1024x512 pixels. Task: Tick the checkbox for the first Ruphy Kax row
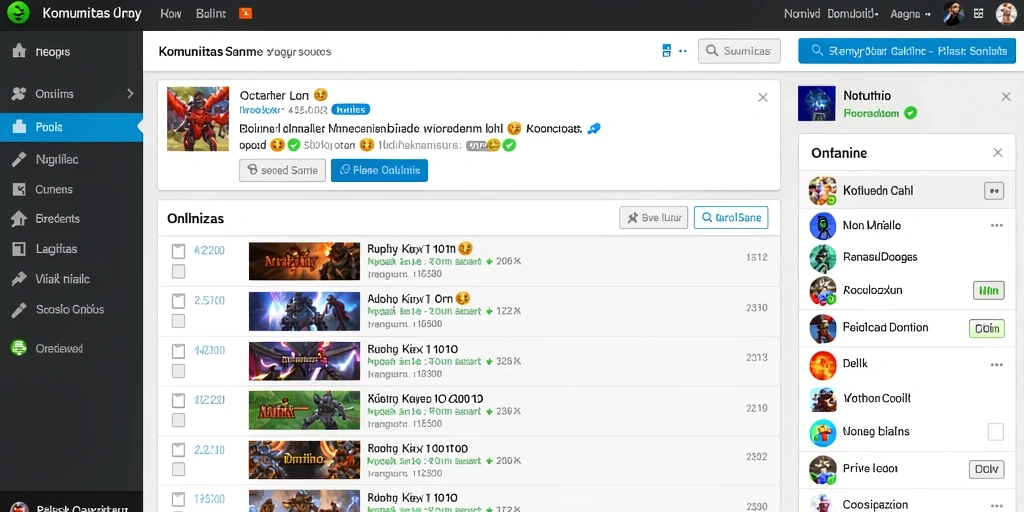pos(178,251)
